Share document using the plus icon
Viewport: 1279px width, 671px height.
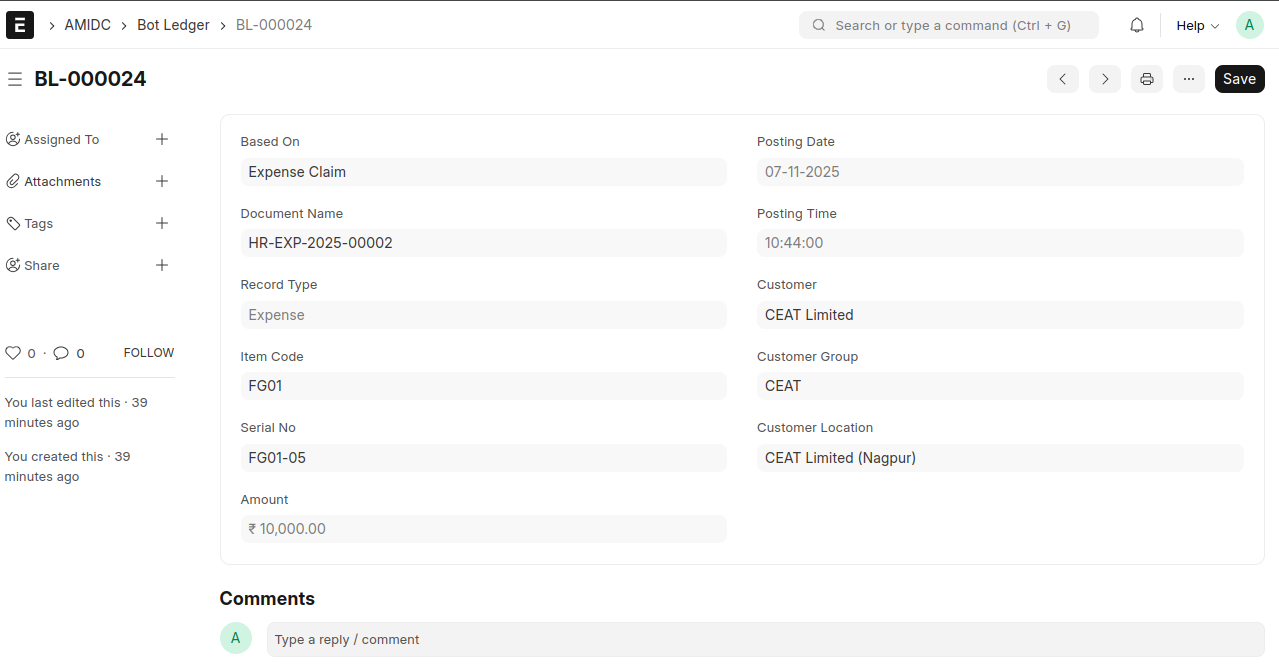tap(162, 265)
